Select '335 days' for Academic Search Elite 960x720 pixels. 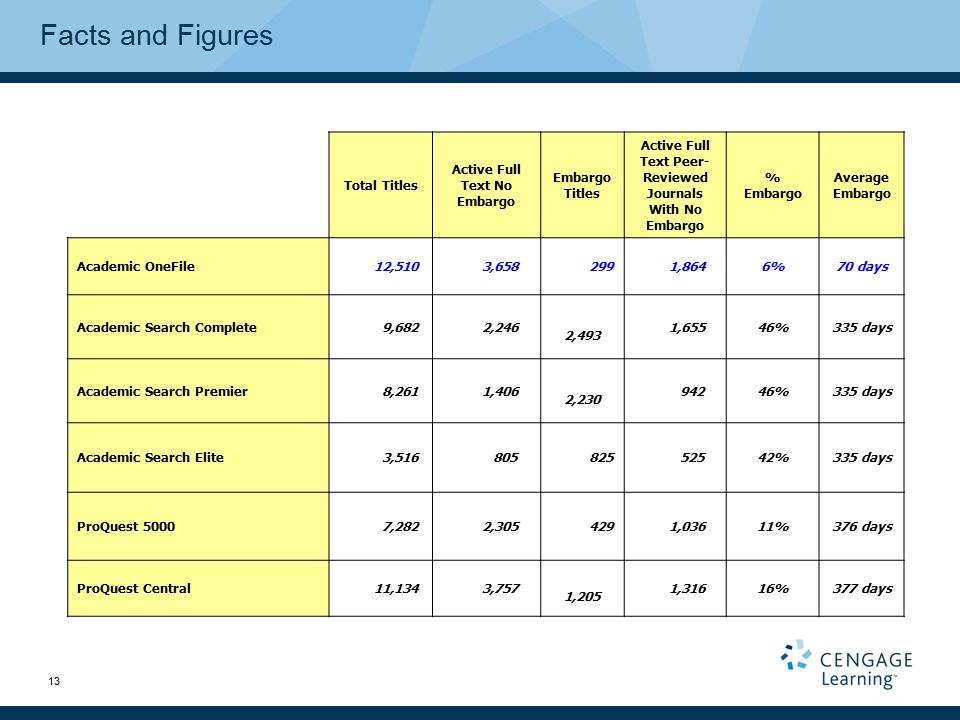point(863,457)
